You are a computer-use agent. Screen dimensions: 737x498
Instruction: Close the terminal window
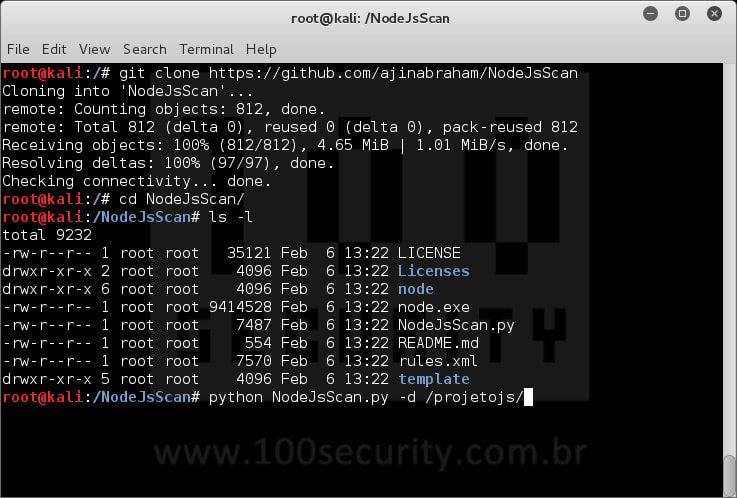(714, 14)
